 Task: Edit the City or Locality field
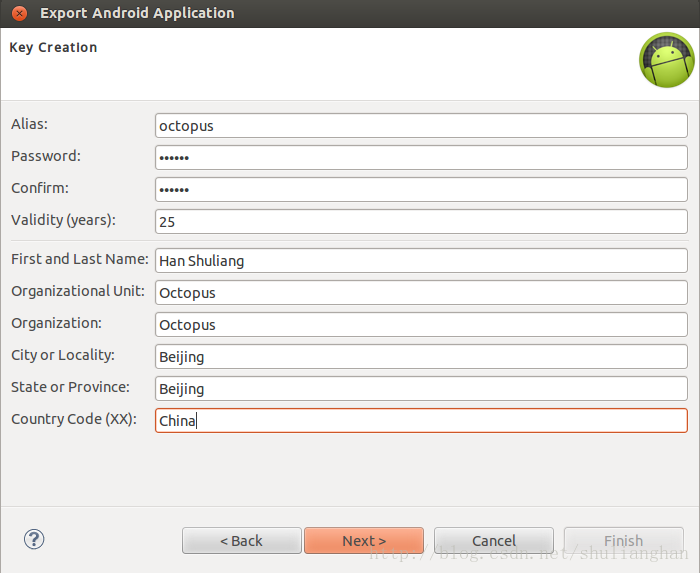pyautogui.click(x=421, y=357)
